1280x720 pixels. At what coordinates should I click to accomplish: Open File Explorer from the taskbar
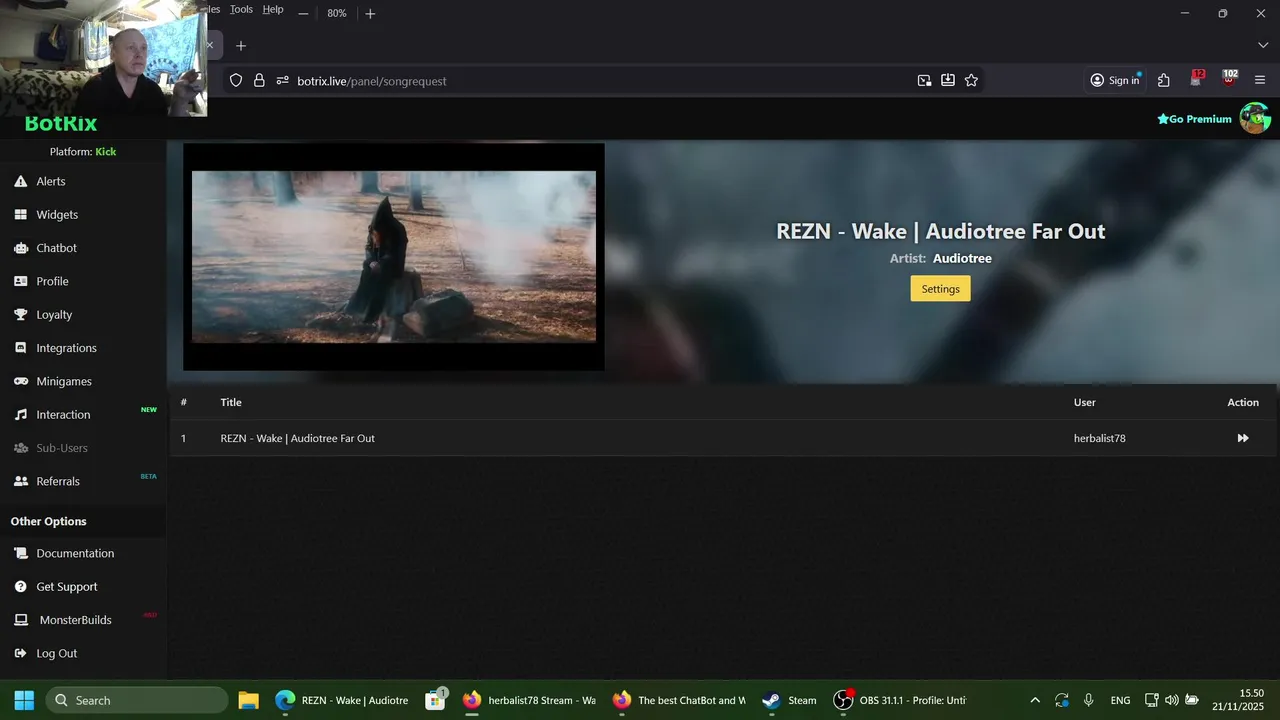coord(248,700)
